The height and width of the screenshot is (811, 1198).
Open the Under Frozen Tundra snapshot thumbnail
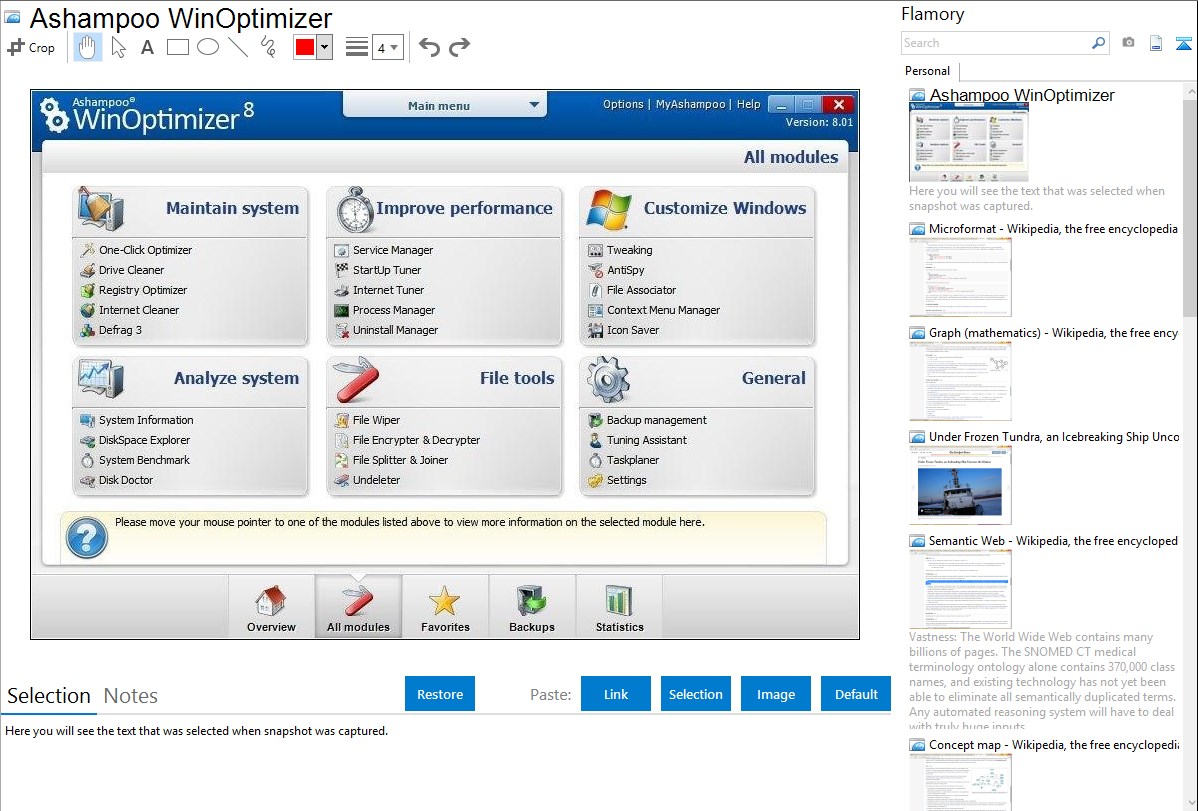[960, 485]
